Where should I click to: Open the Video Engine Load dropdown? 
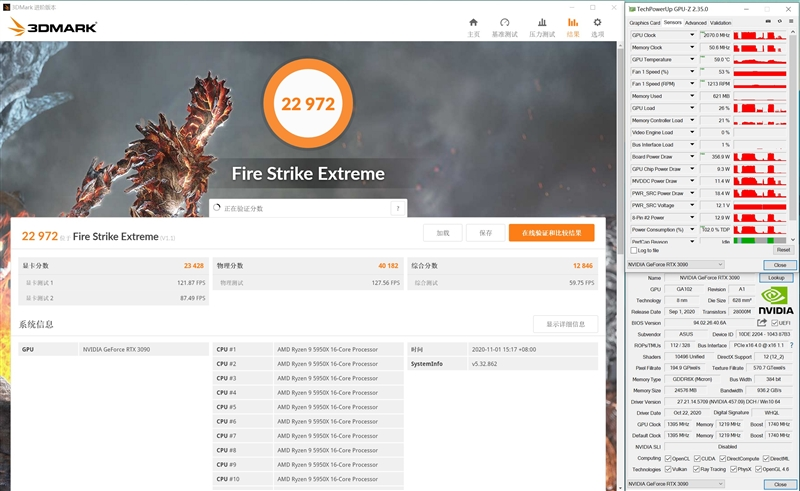click(692, 132)
